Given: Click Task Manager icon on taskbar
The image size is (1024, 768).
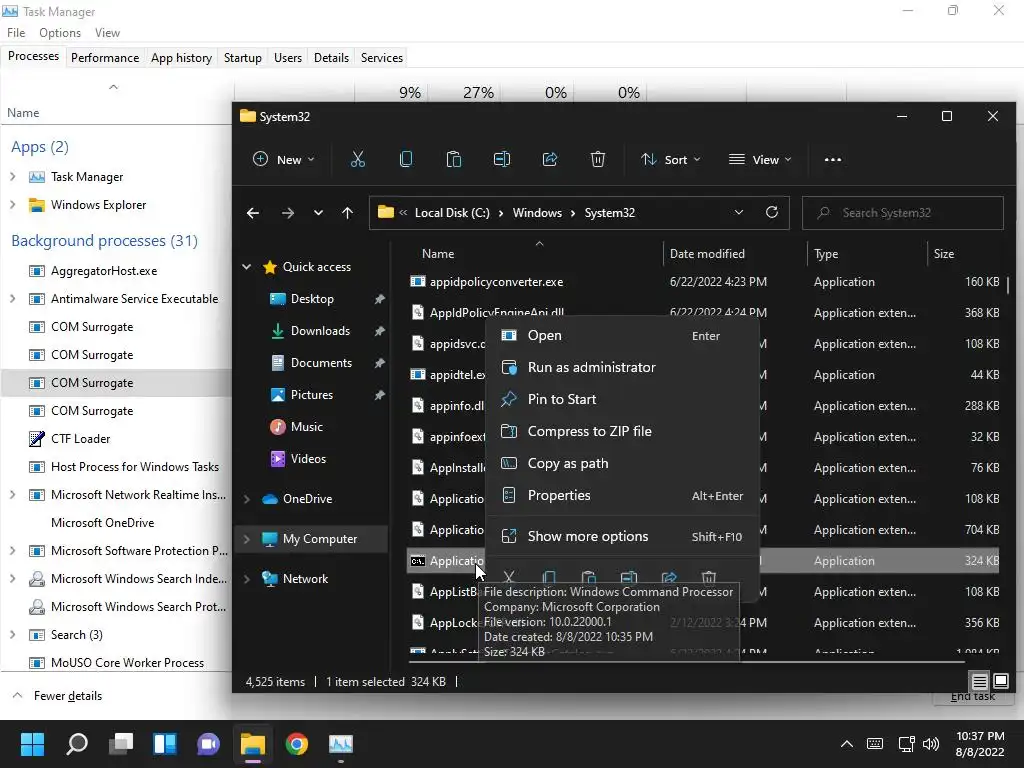Looking at the screenshot, I should [x=341, y=744].
